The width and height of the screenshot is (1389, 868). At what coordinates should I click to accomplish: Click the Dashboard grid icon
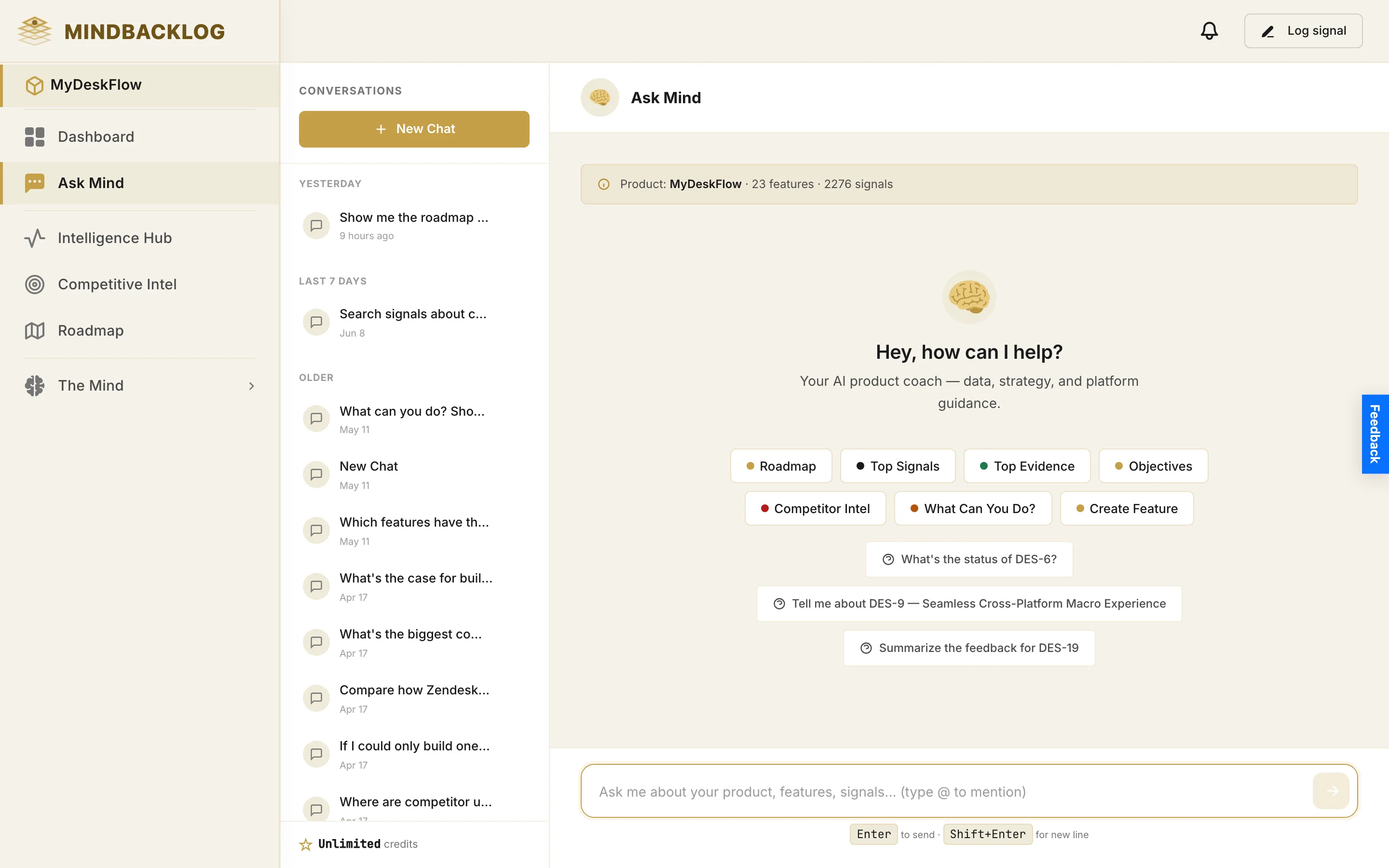click(34, 136)
